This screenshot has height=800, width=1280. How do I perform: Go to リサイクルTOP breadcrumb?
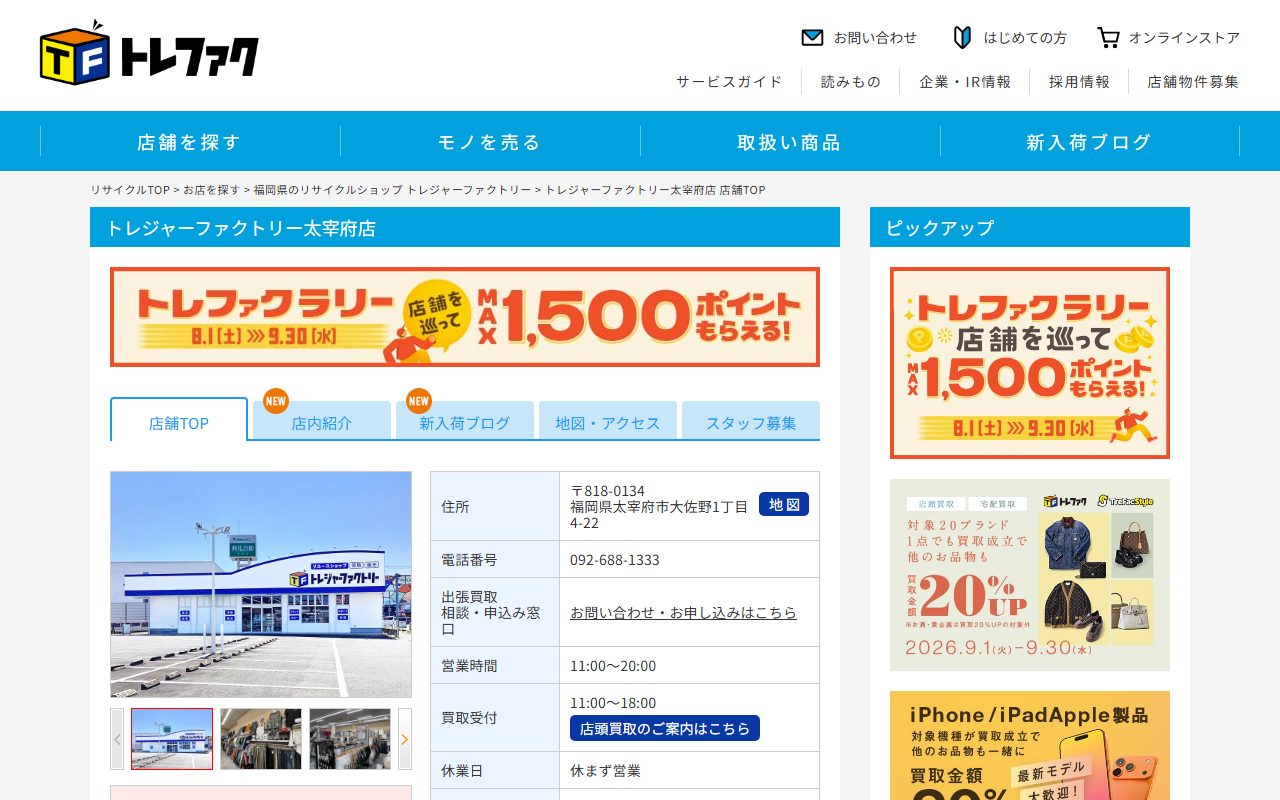pyautogui.click(x=130, y=190)
